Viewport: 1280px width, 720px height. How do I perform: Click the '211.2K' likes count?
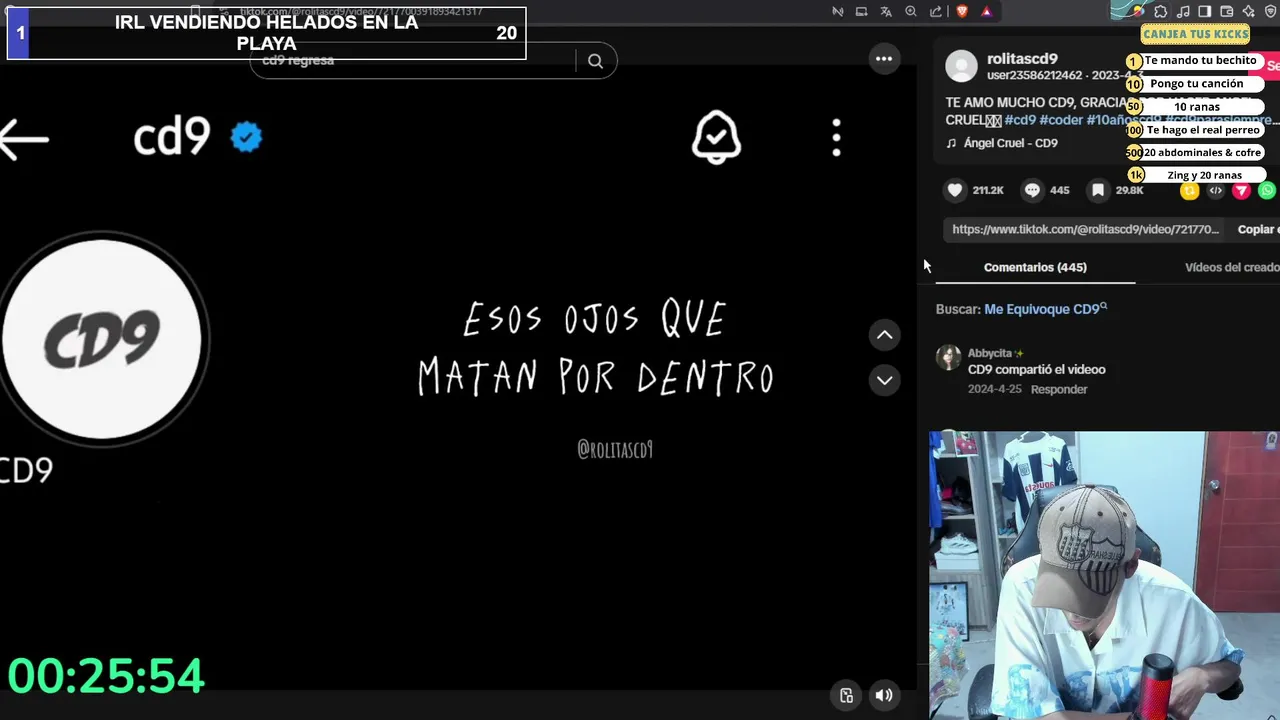click(988, 190)
